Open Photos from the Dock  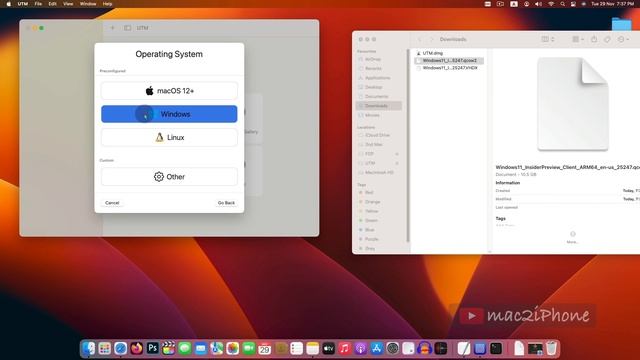[232, 348]
